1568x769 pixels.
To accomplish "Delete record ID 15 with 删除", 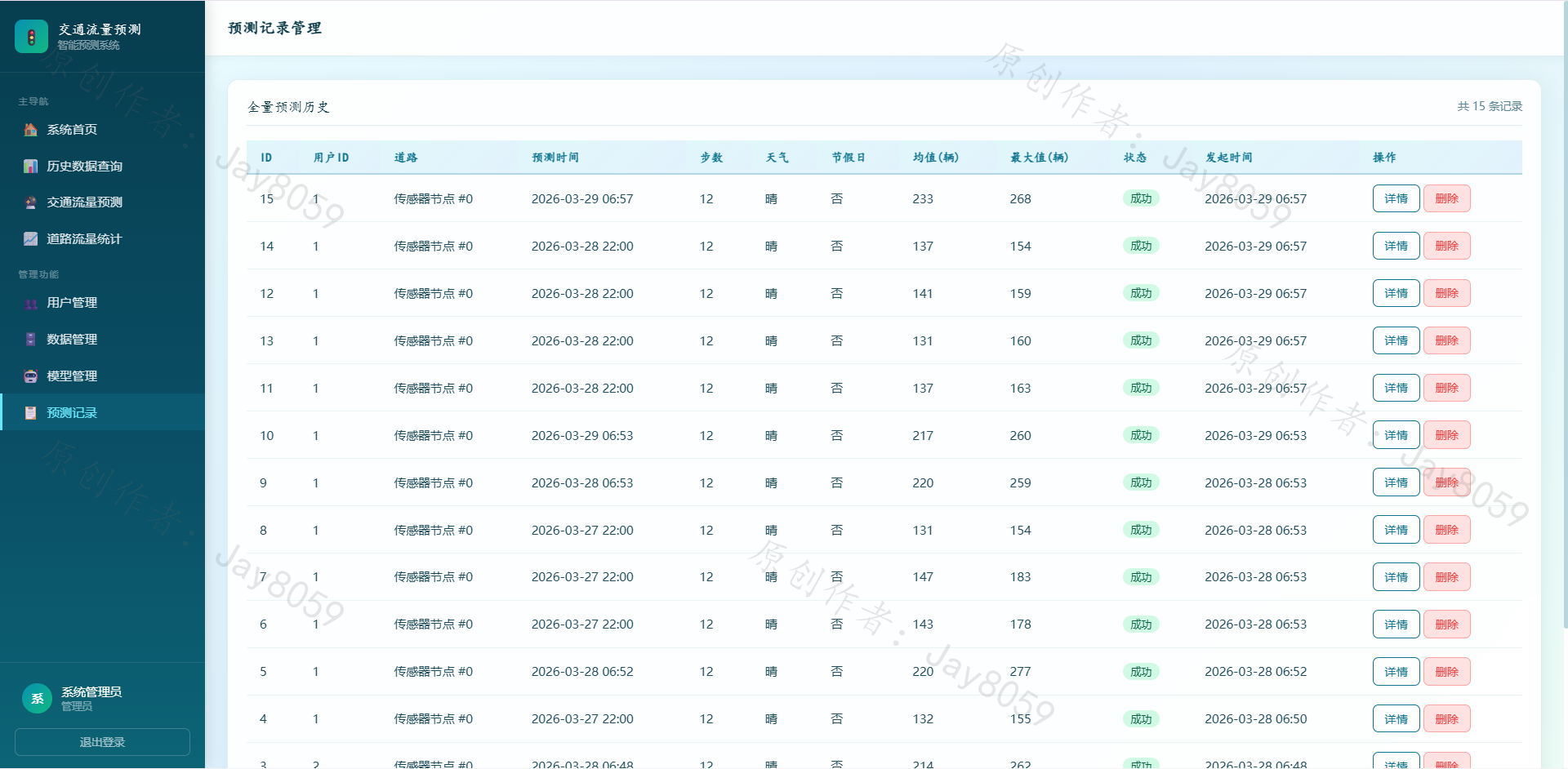I will tap(1446, 198).
